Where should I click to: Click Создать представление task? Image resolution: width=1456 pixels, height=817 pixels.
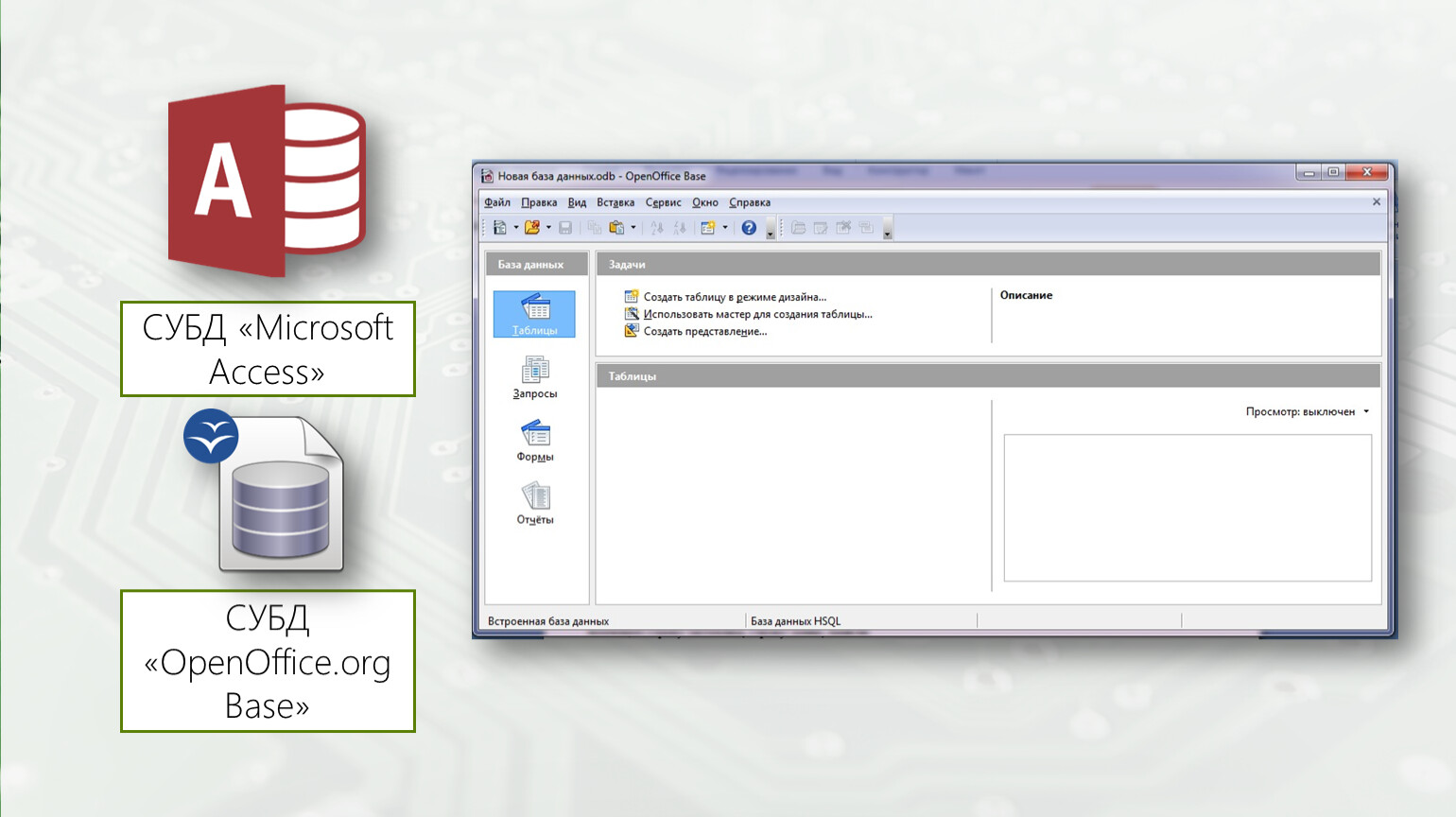[705, 331]
